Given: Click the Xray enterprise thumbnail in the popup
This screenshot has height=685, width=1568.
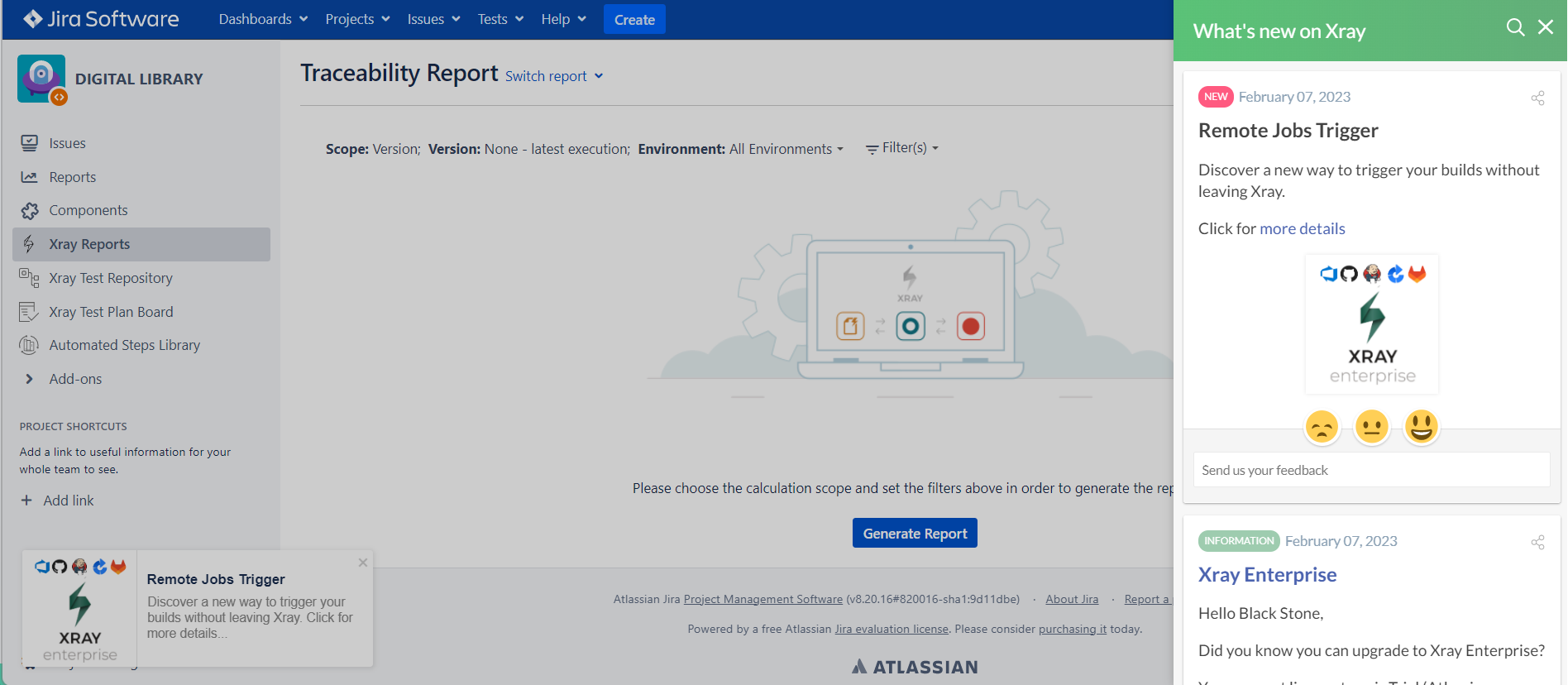Looking at the screenshot, I should (x=80, y=610).
